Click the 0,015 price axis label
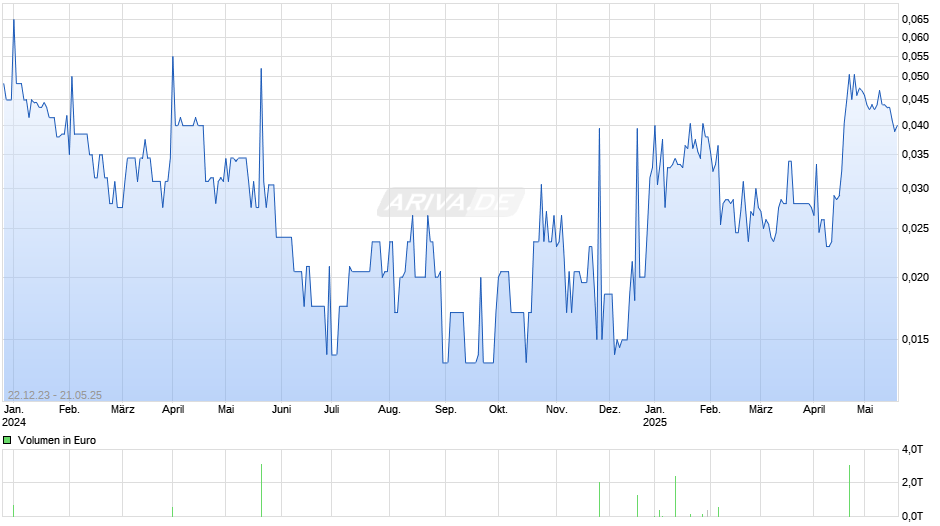 pyautogui.click(x=915, y=339)
